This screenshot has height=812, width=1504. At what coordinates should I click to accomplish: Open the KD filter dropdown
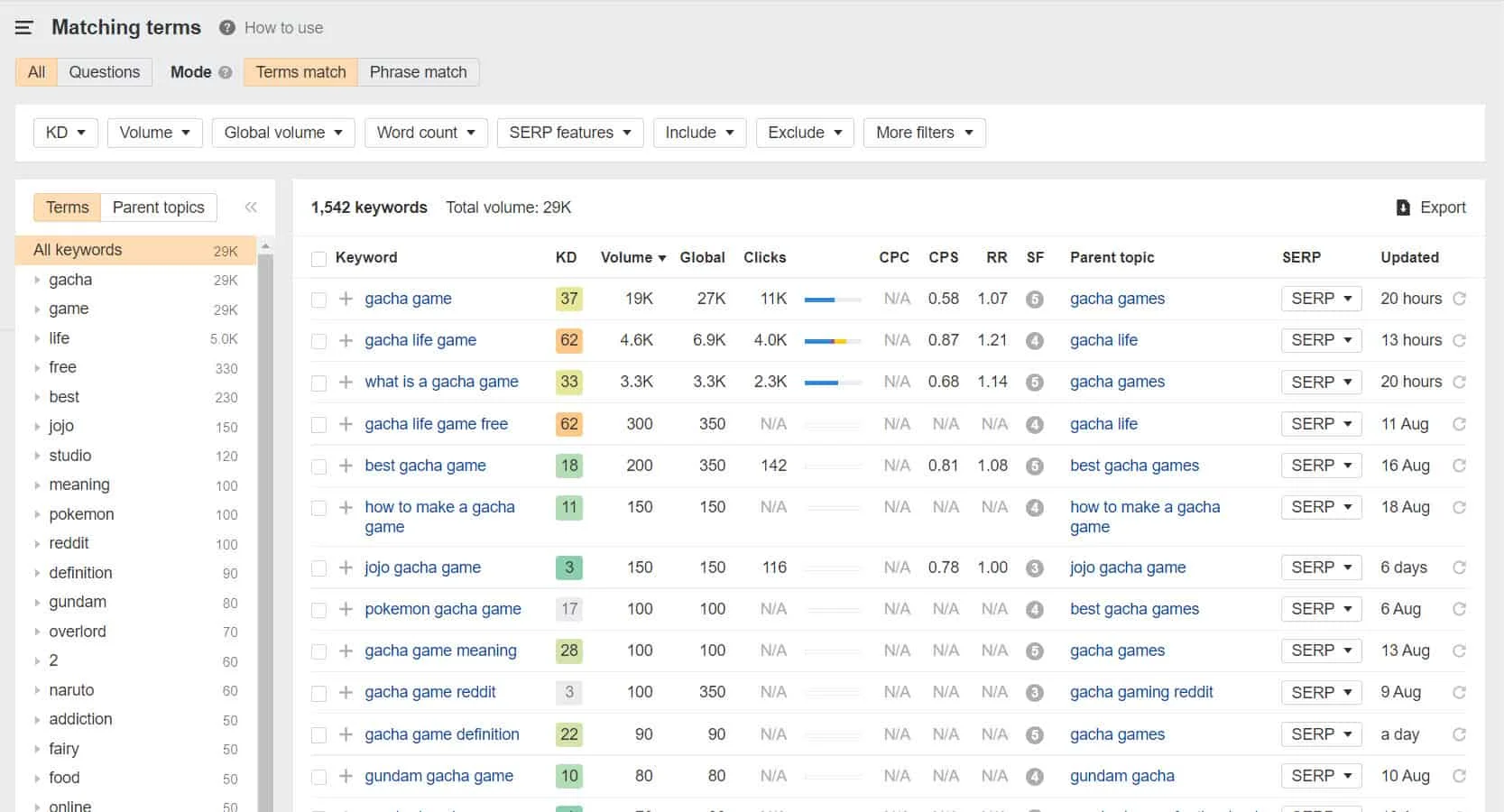(66, 133)
